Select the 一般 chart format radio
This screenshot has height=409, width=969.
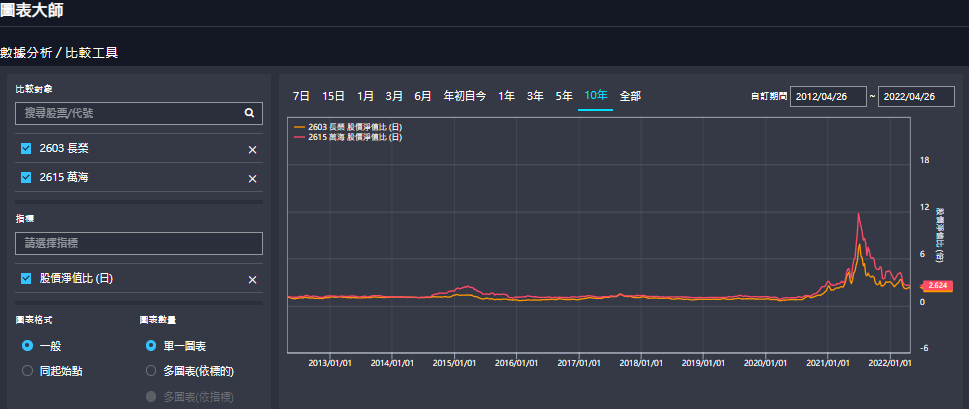pos(27,346)
